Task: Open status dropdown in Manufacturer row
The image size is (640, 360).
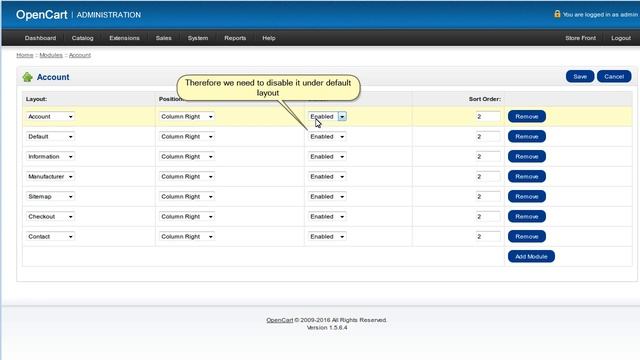Action: 327,176
